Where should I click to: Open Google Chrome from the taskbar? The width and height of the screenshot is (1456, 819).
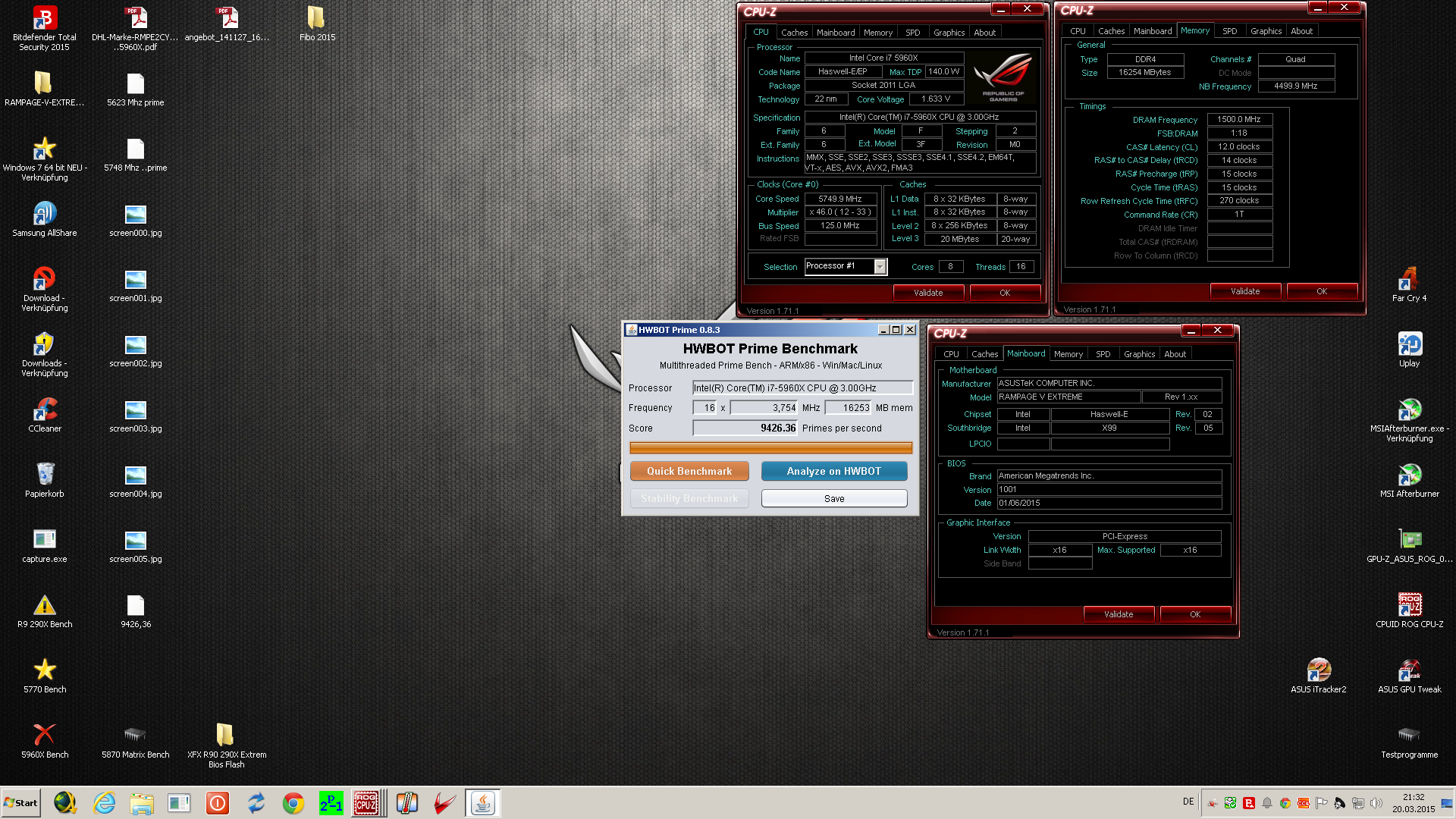pos(293,802)
